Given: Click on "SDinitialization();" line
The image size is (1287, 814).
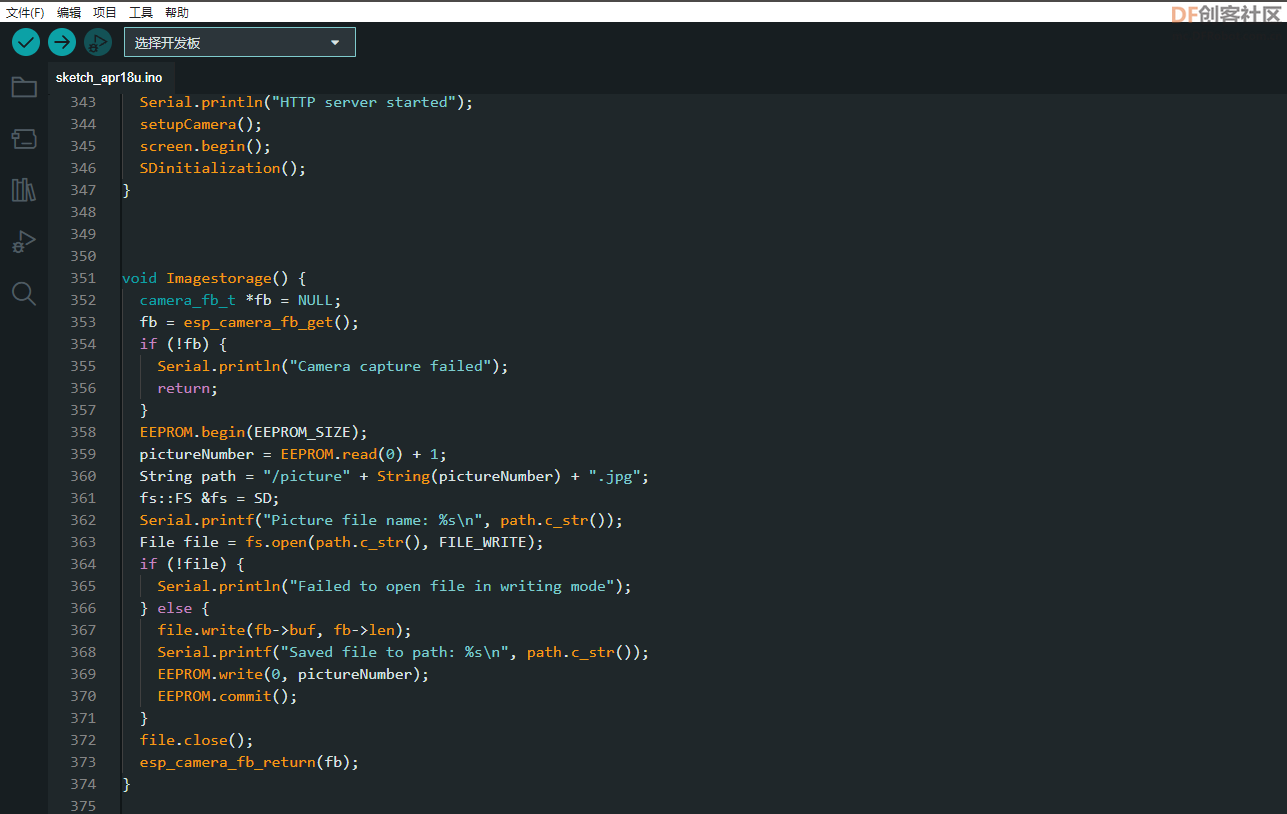Looking at the screenshot, I should click(223, 168).
